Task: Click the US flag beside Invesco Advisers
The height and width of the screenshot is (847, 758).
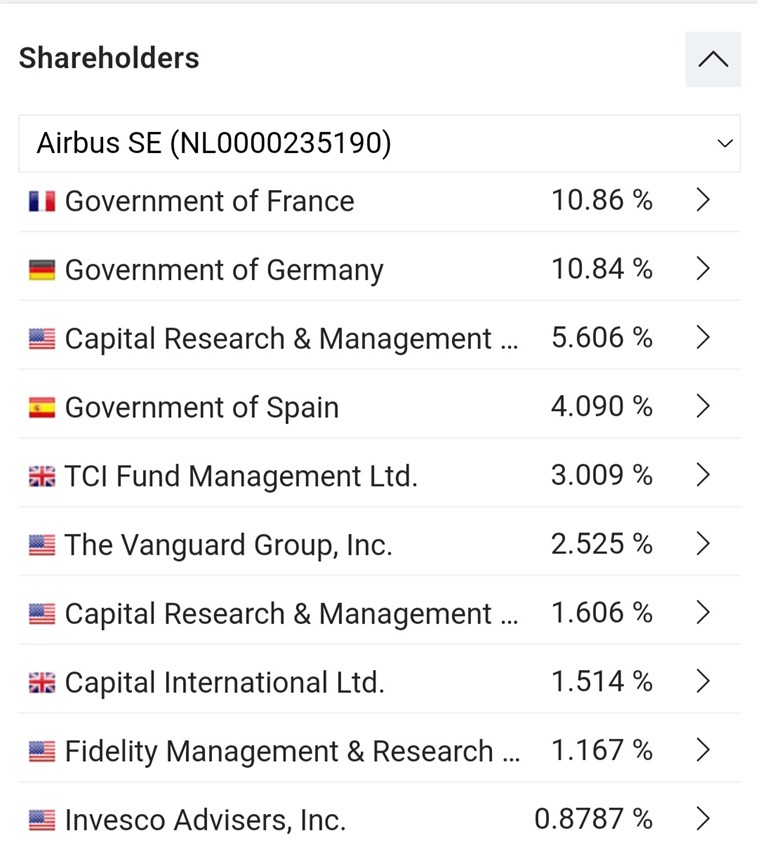Action: coord(42,821)
